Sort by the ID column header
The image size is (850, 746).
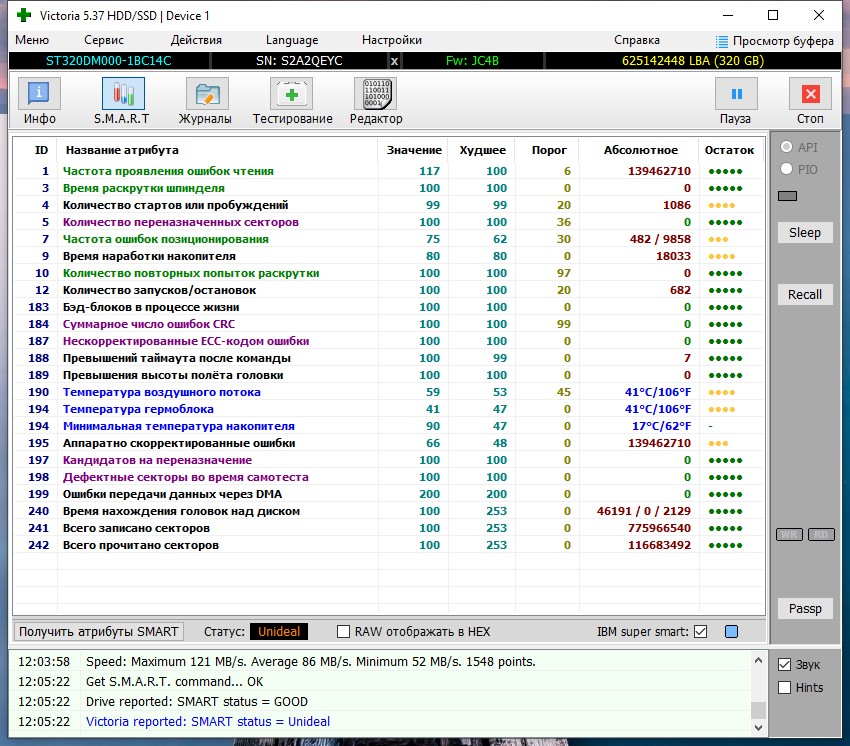[x=41, y=150]
